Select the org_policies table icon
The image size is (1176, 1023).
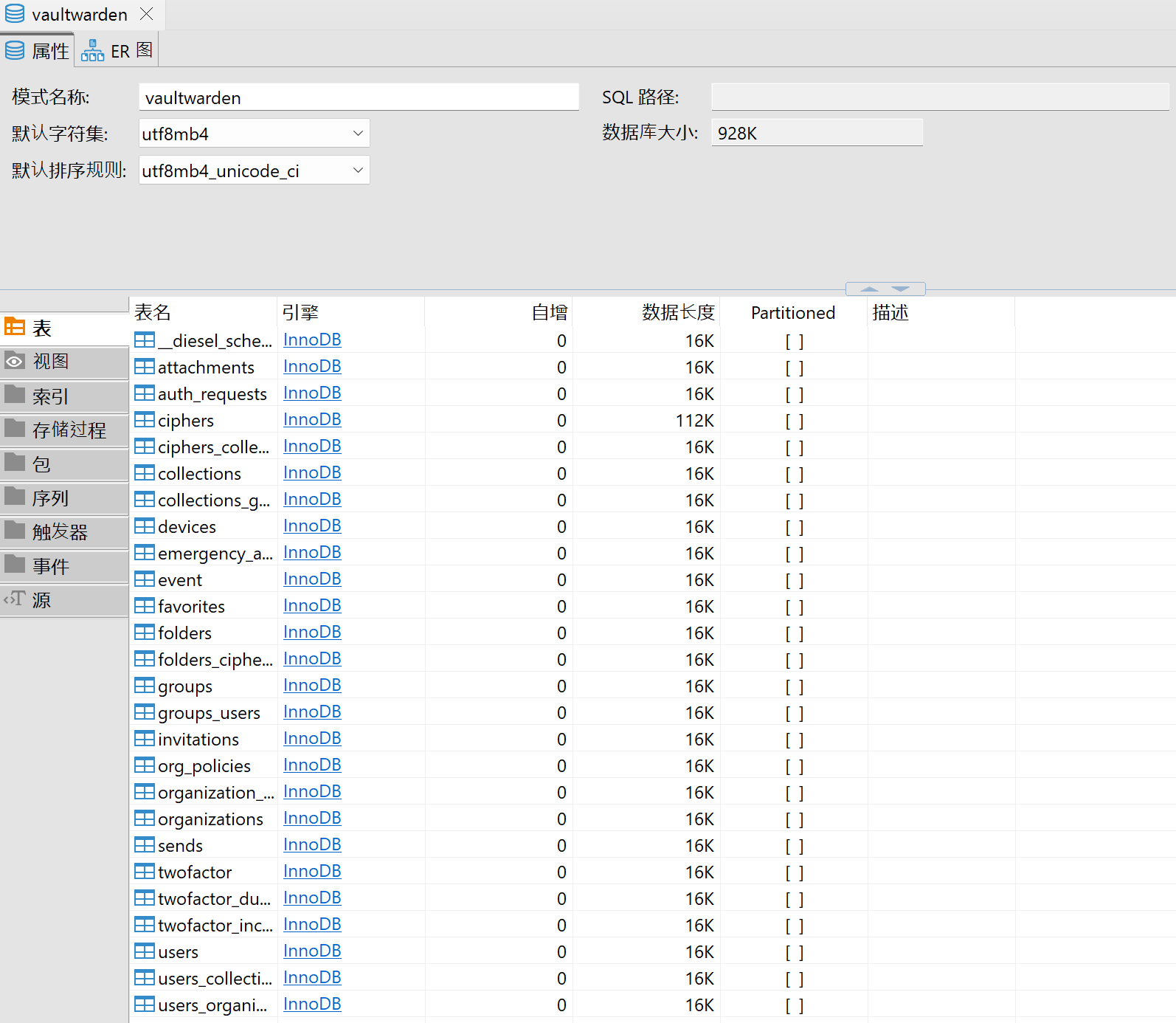pyautogui.click(x=145, y=765)
